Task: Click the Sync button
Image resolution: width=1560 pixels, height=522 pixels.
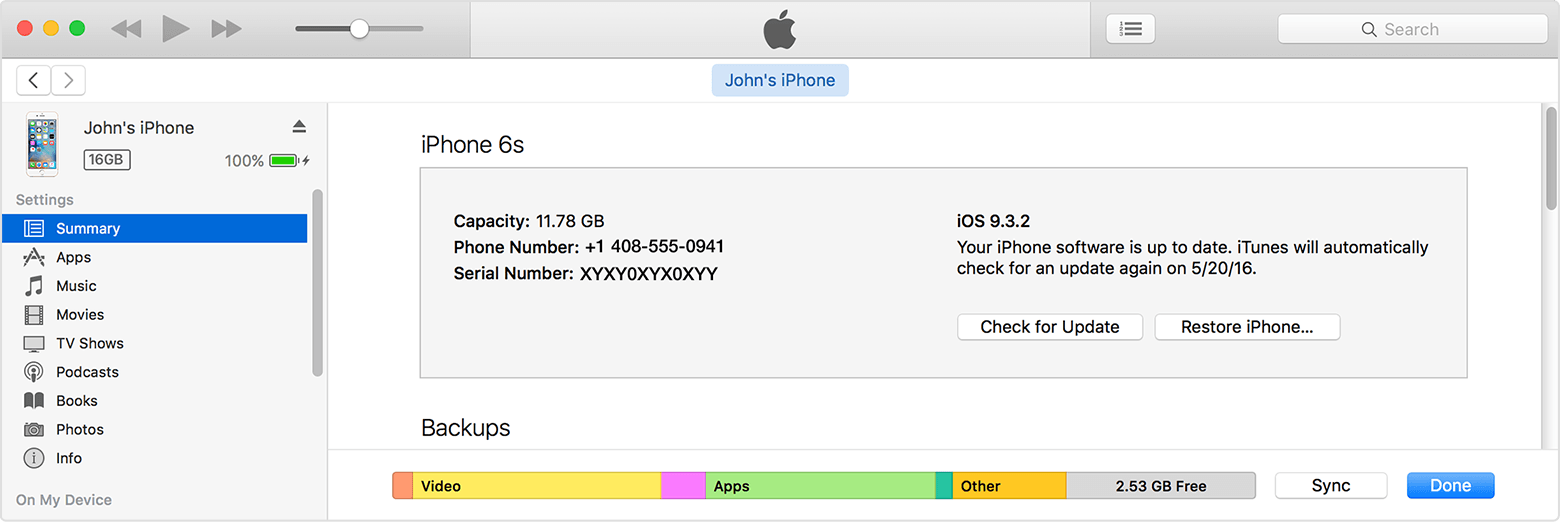Action: tap(1331, 486)
